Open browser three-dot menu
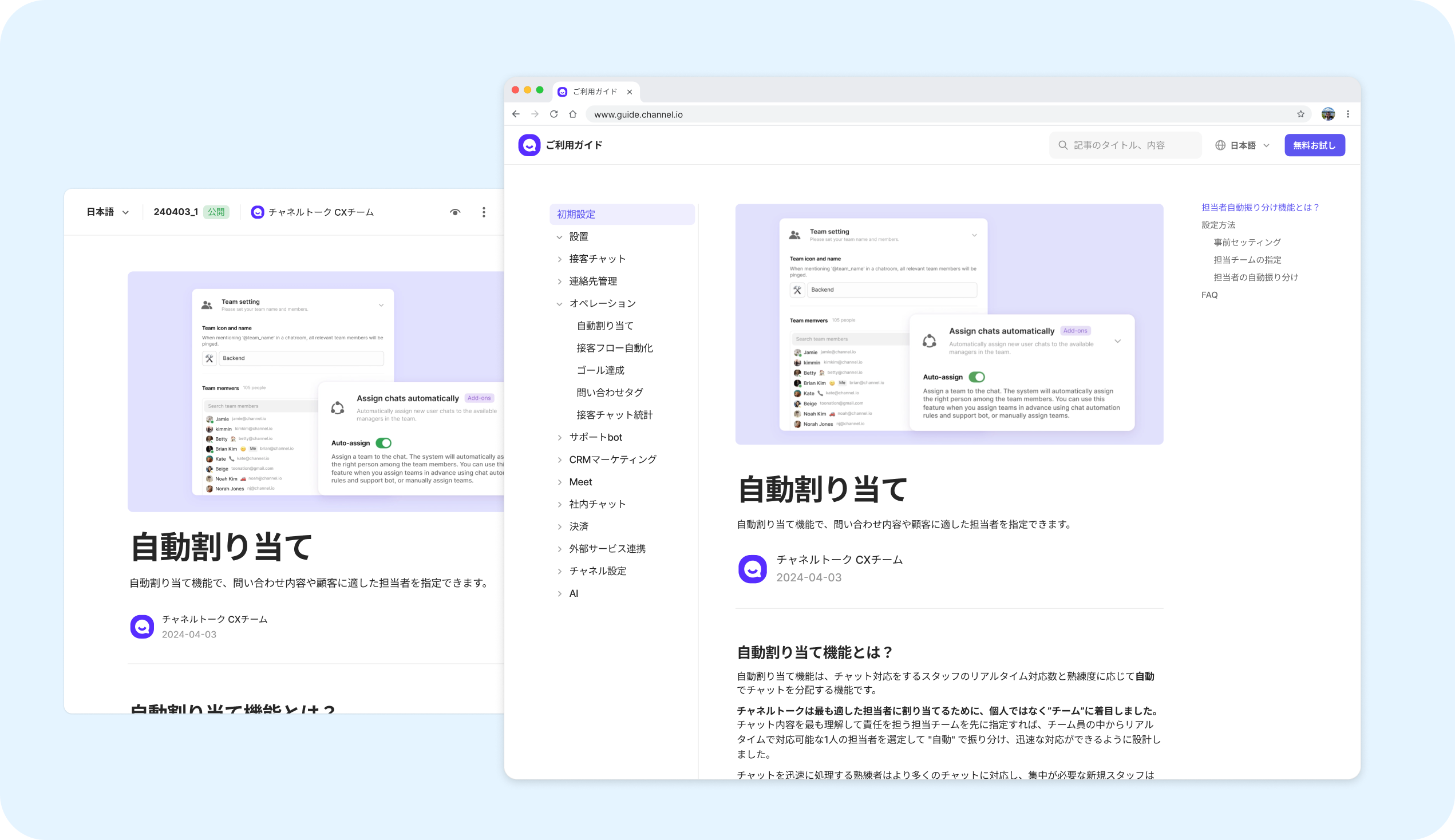The height and width of the screenshot is (840, 1455). click(1348, 114)
